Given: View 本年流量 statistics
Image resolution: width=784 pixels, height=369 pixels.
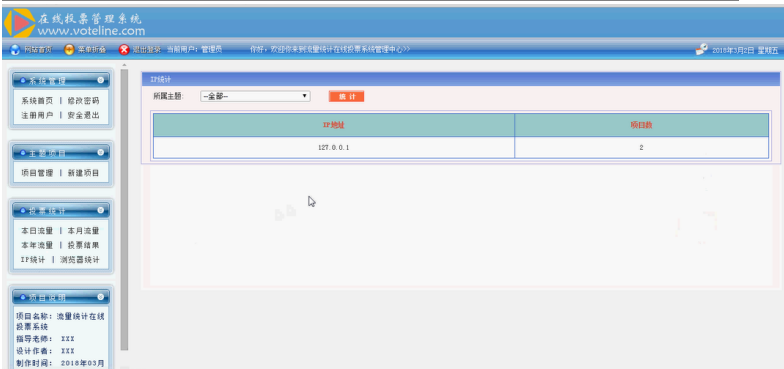Looking at the screenshot, I should click(37, 246).
